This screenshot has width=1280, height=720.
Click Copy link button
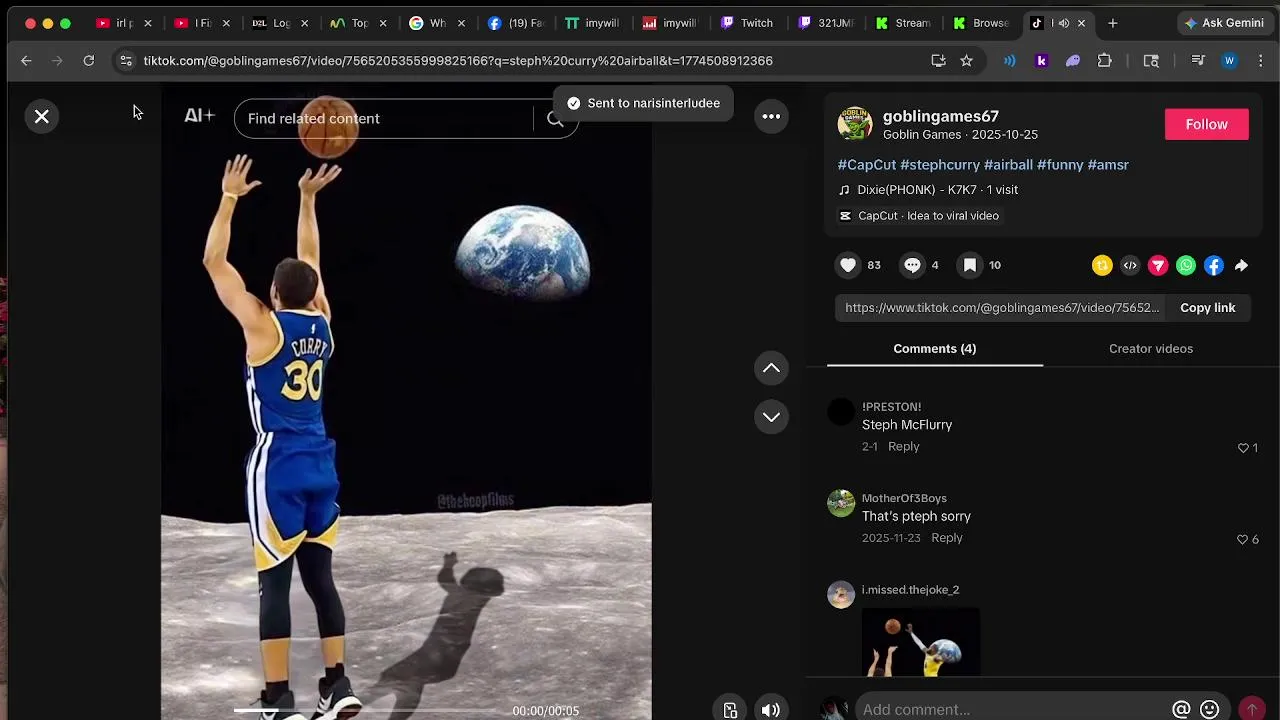(x=1207, y=308)
